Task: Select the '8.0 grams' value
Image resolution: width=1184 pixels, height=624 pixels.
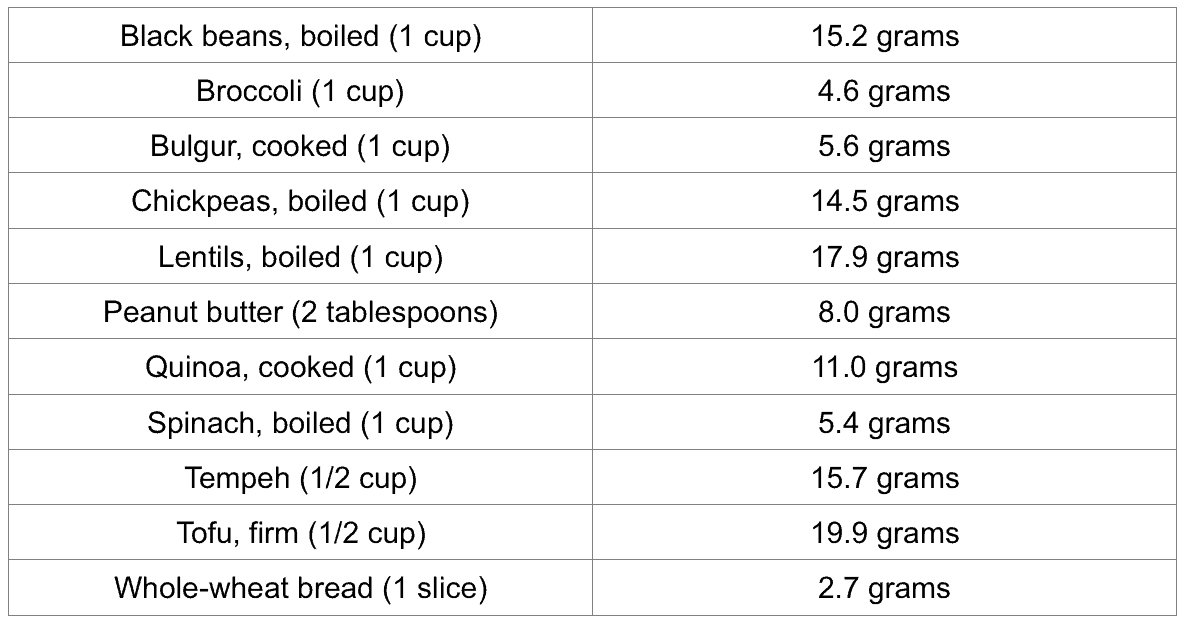Action: pos(884,312)
